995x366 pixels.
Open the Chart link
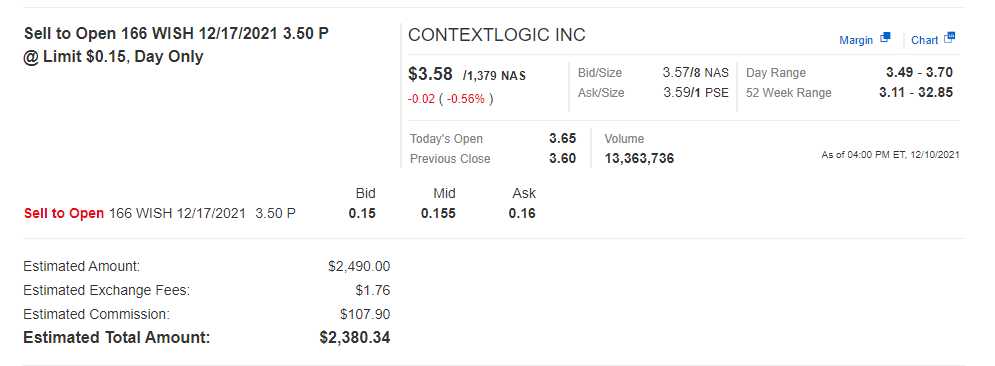925,40
